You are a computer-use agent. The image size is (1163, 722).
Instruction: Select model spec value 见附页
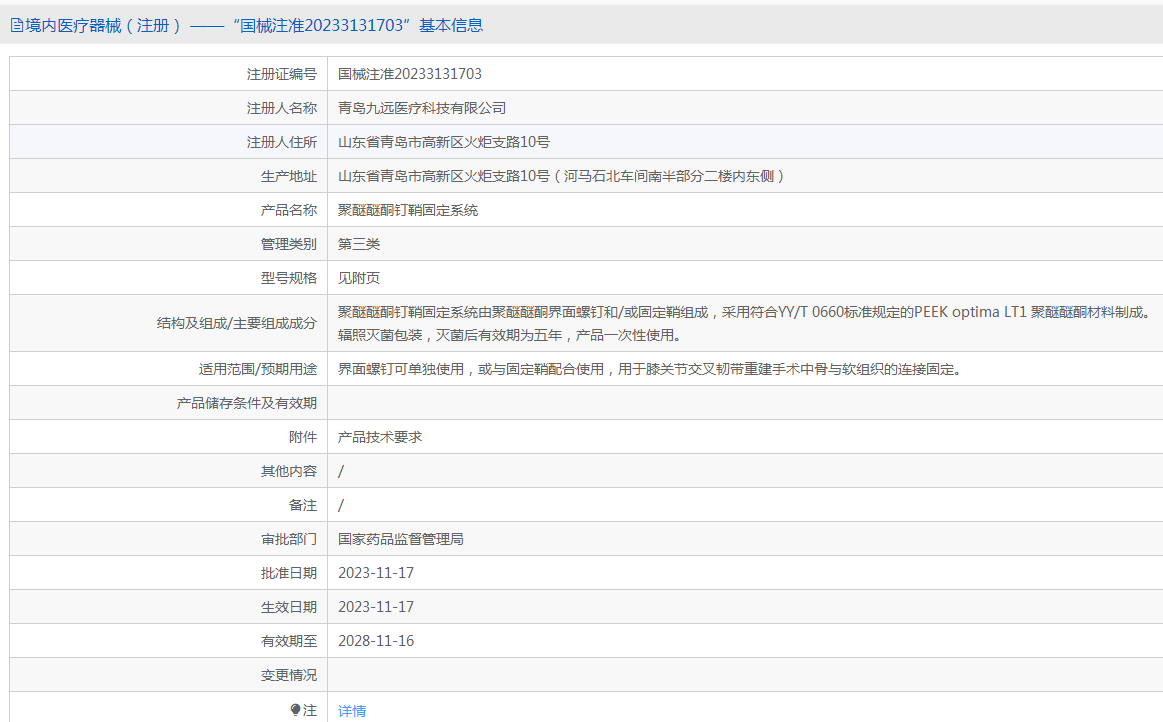tap(359, 278)
